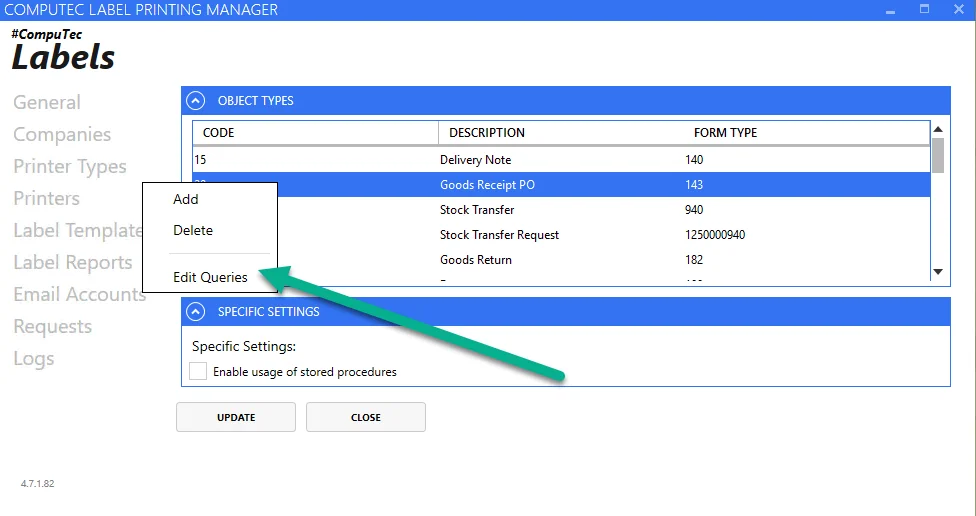Screen dimensions: 976x516
Task: Go to Companies in sidebar
Action: pos(62,134)
